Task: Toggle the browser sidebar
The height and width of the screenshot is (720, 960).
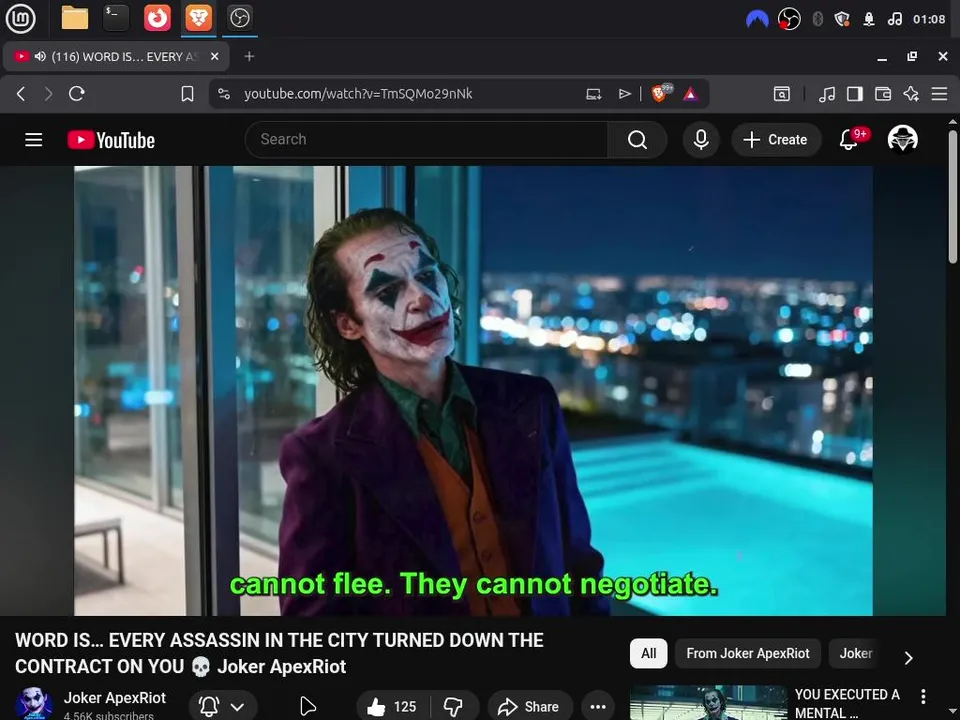Action: coord(855,94)
